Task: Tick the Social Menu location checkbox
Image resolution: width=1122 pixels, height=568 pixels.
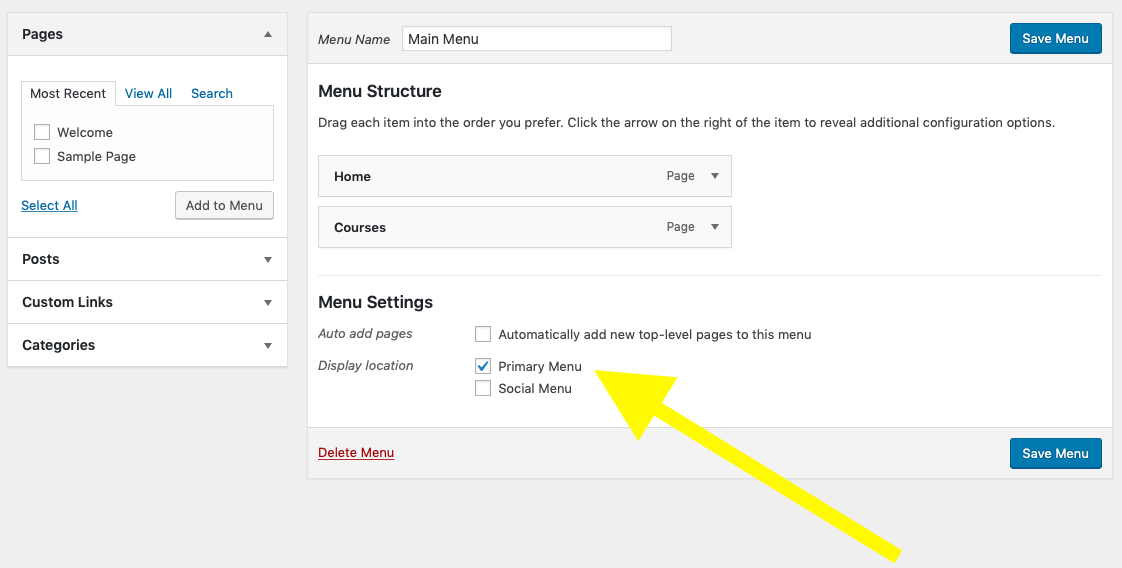Action: [484, 388]
